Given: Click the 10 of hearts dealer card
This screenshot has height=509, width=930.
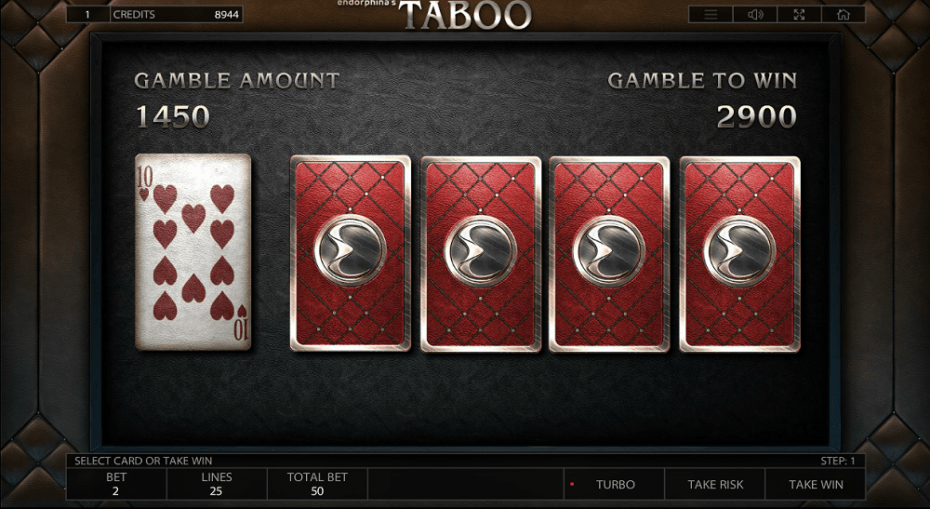Looking at the screenshot, I should point(193,252).
